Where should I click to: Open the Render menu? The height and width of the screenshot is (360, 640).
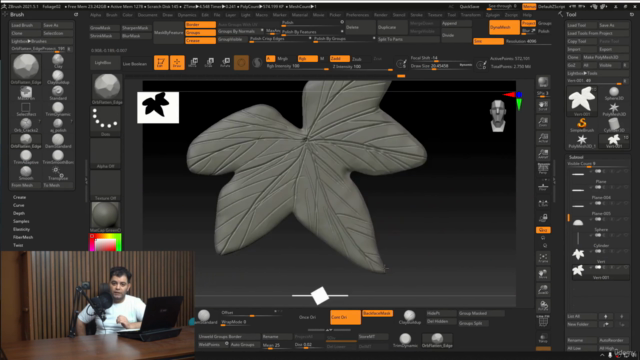pyautogui.click(x=381, y=15)
